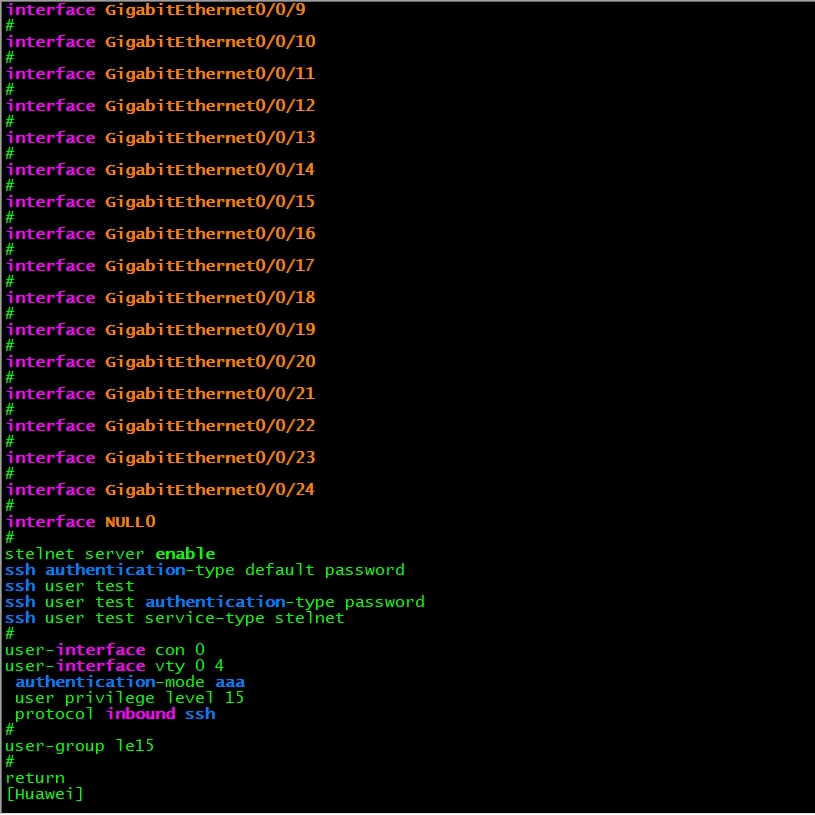The image size is (815, 815).
Task: Click the short line 'ssh user test'
Action: pos(70,586)
